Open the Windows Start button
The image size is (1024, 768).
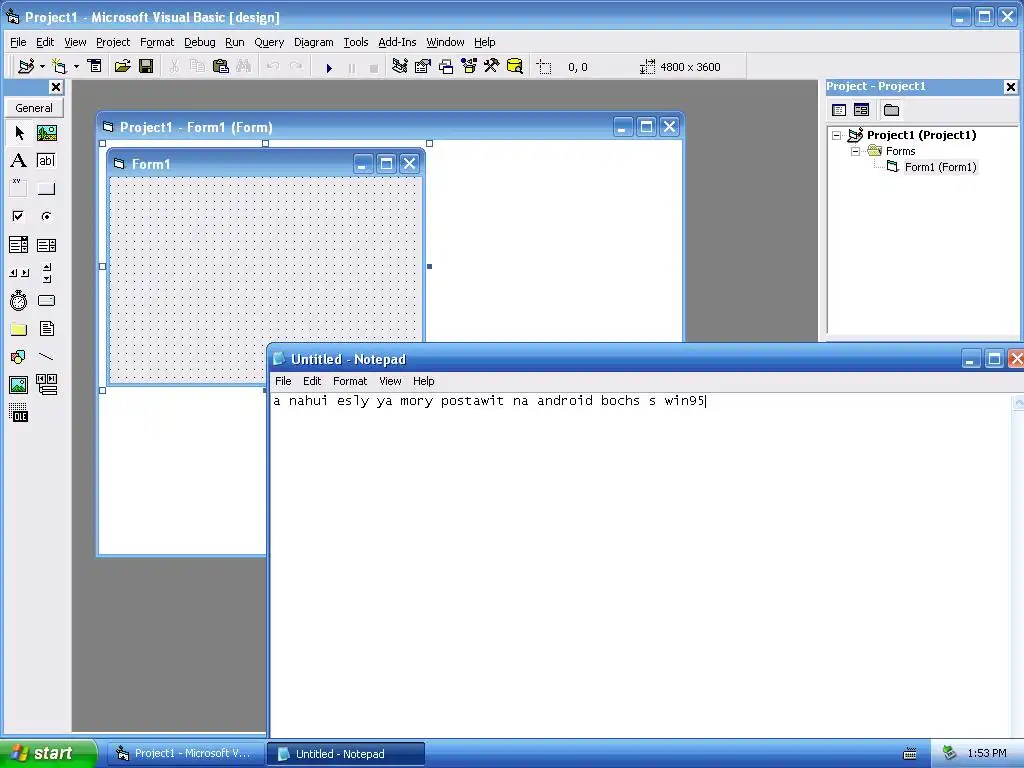click(48, 753)
